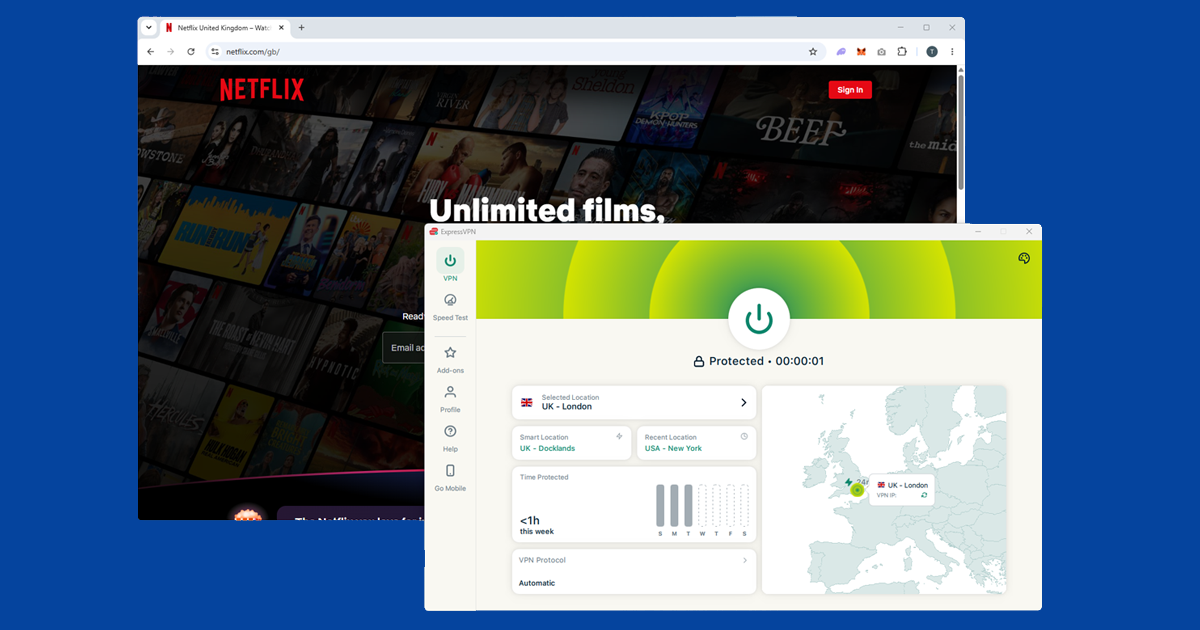The width and height of the screenshot is (1200, 630).
Task: Click the Chrome vertical scrollbar
Action: 961,130
